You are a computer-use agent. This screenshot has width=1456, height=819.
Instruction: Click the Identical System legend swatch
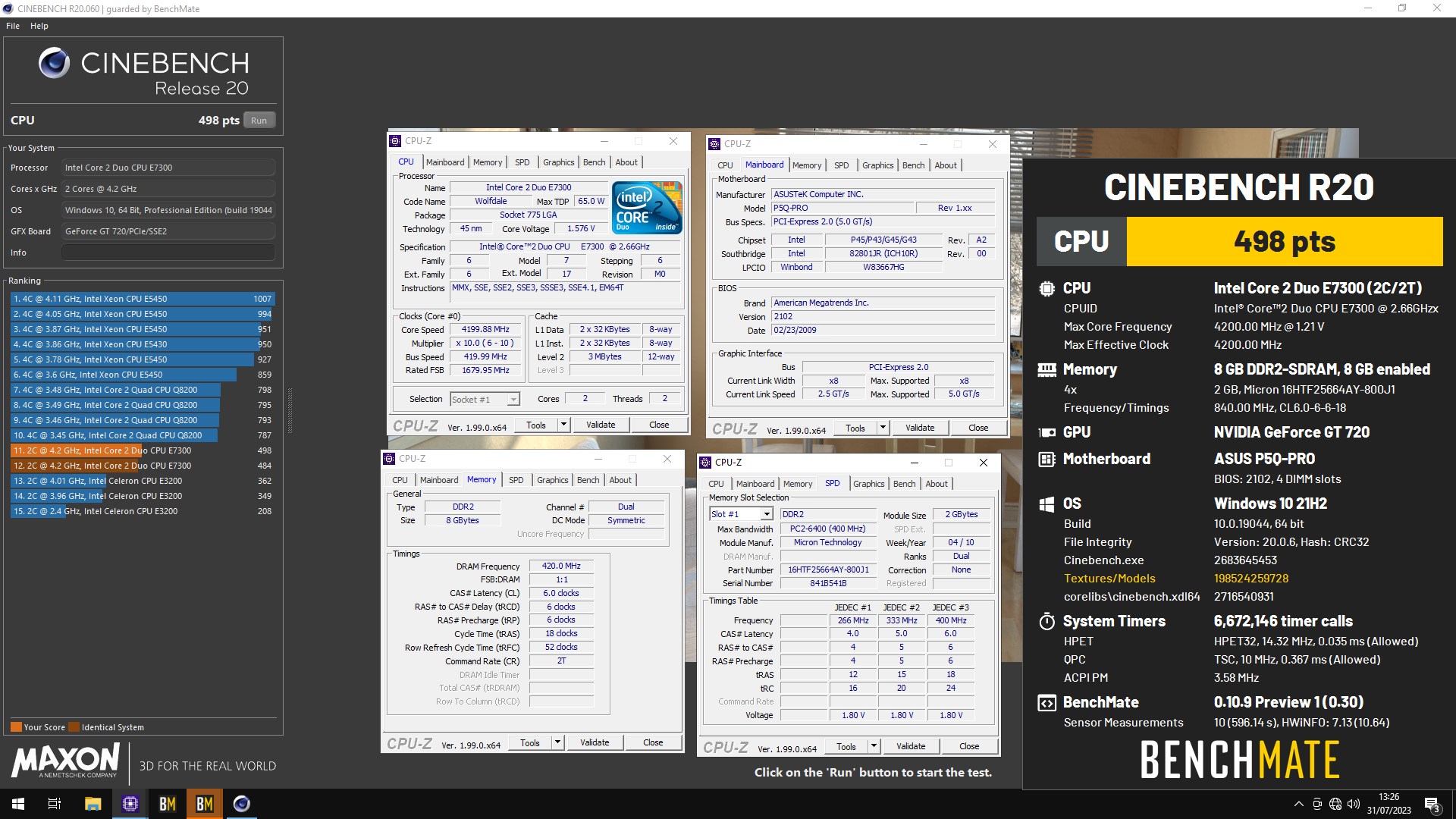(x=74, y=727)
